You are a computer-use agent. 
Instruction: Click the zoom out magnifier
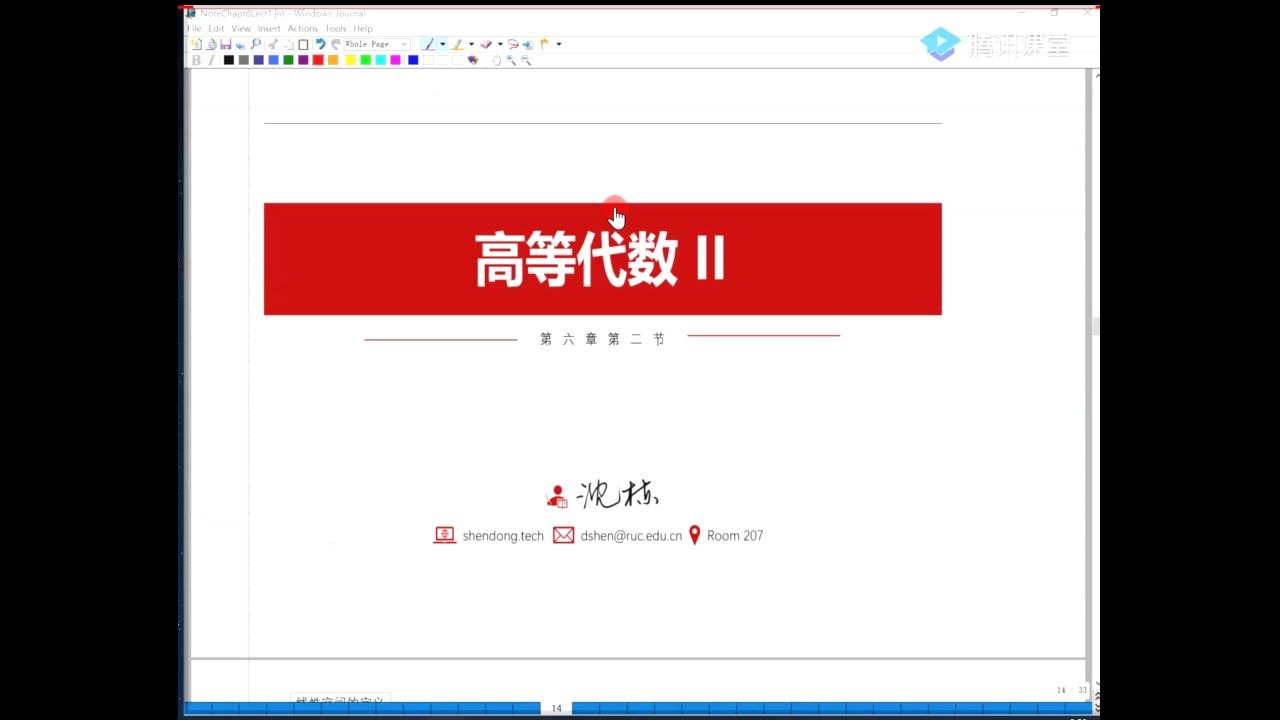[526, 60]
